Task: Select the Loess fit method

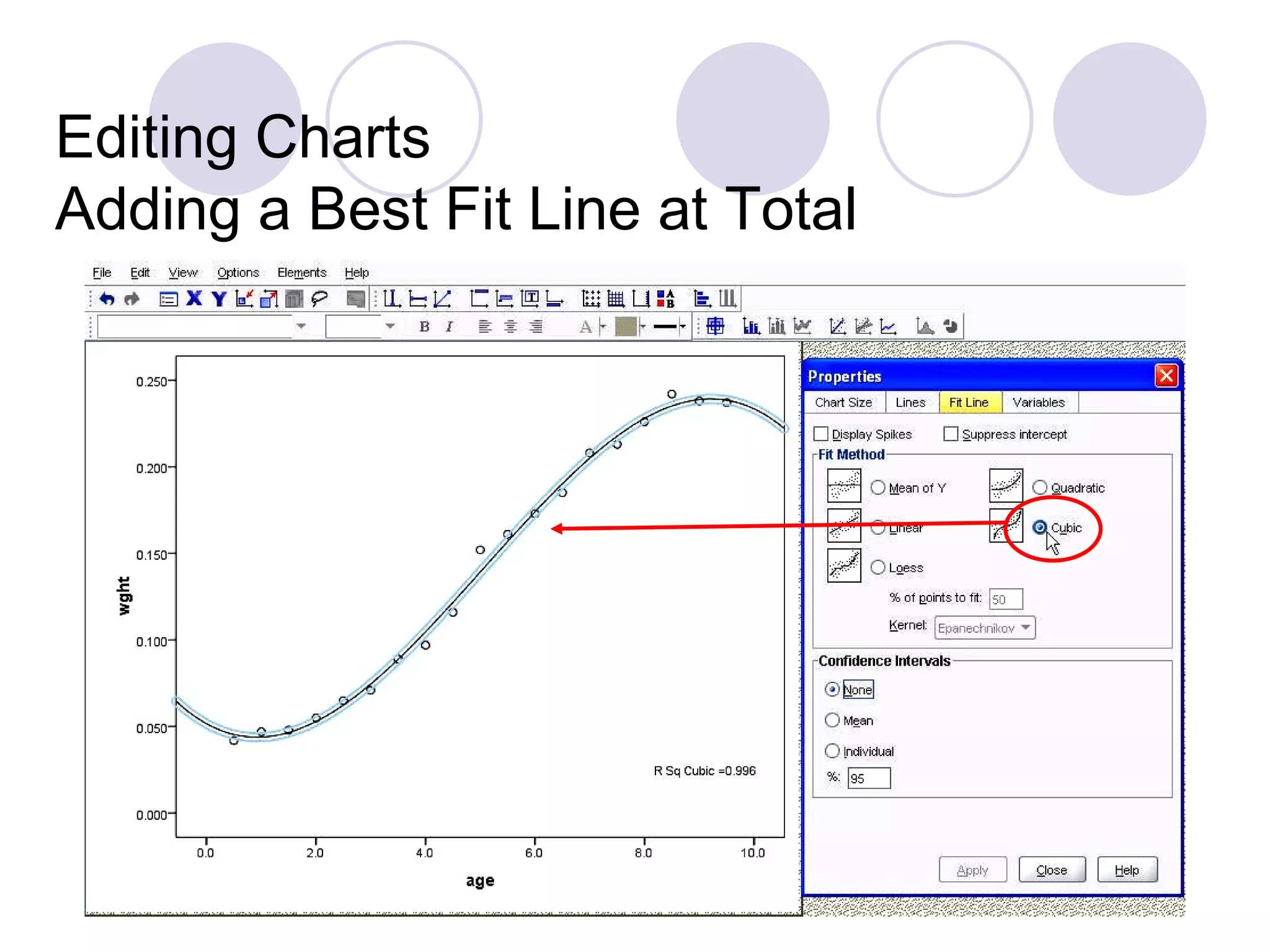Action: click(878, 567)
